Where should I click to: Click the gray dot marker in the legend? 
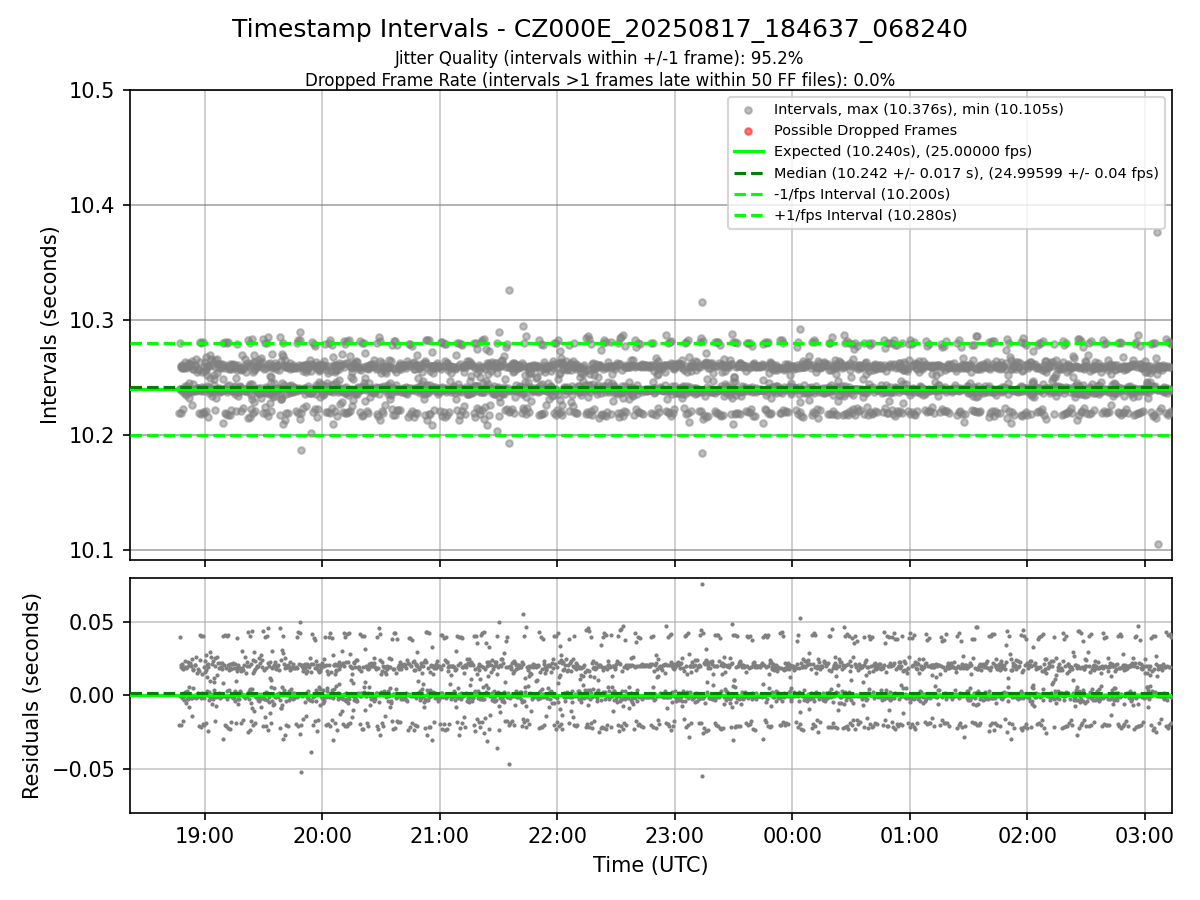pos(748,110)
